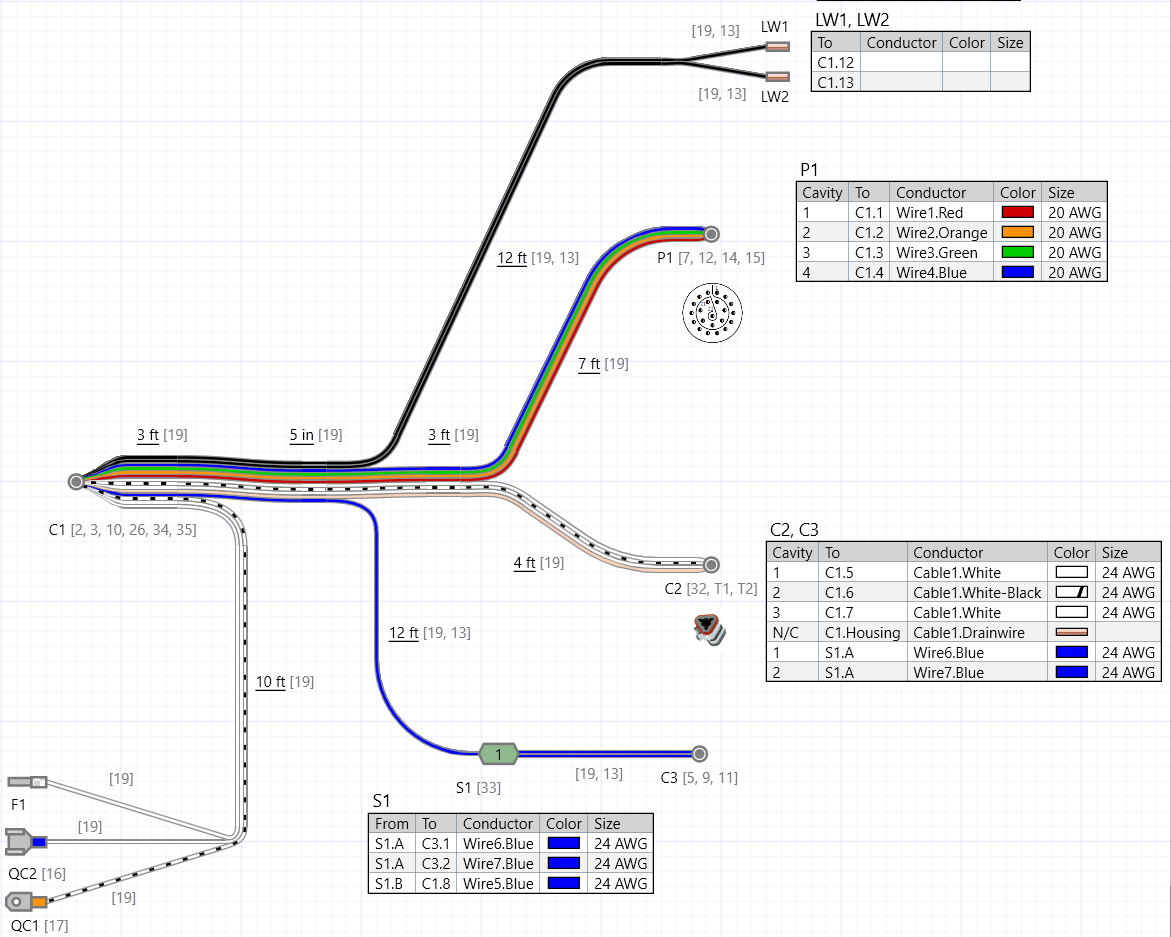Click the green swatch for Wire3.Green
The height and width of the screenshot is (937, 1171).
click(1017, 252)
